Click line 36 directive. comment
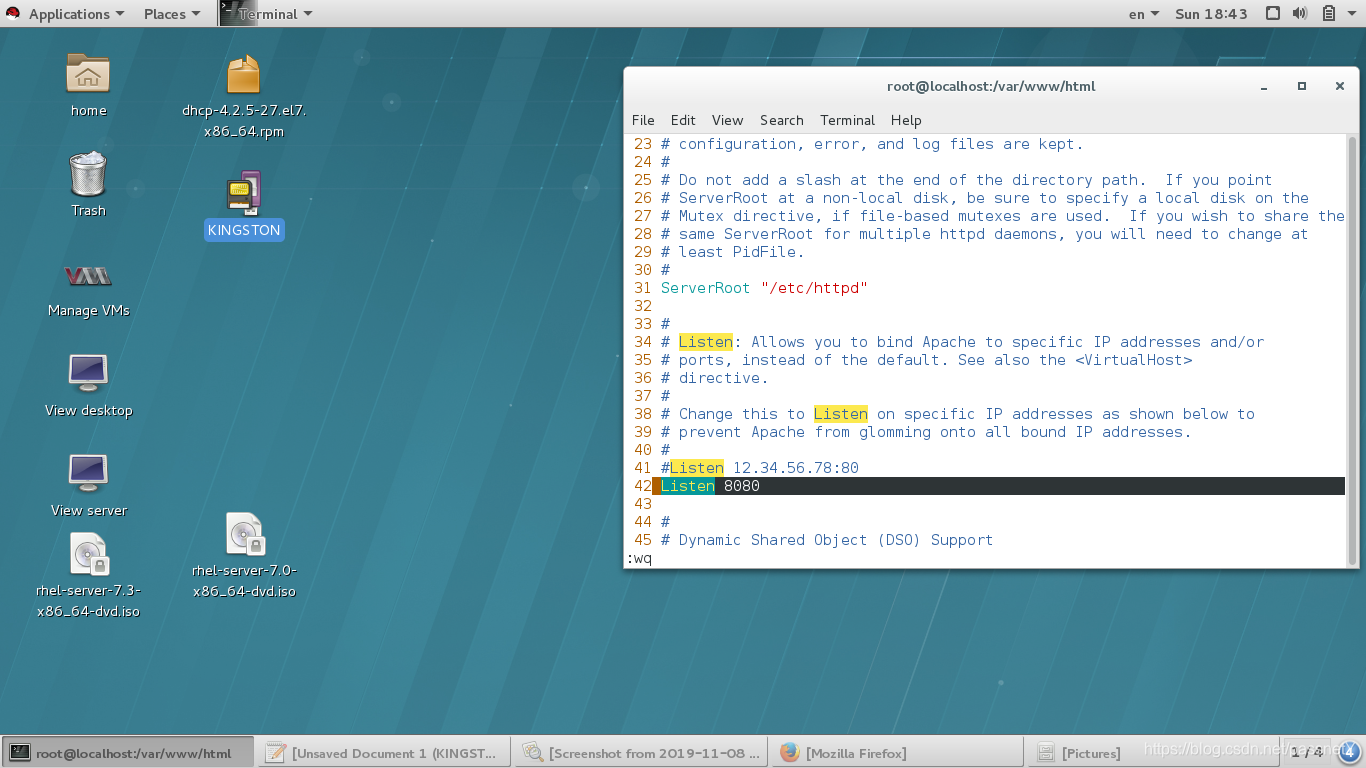Image resolution: width=1366 pixels, height=768 pixels. (x=715, y=378)
